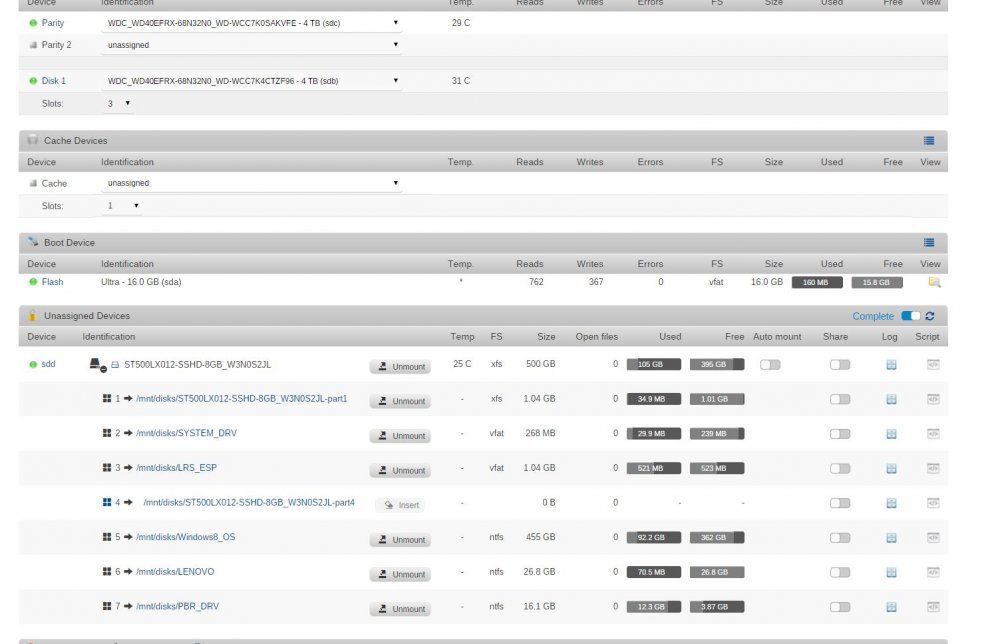Open the Cache Devices list view icon
The height and width of the screenshot is (644, 1000).
tap(929, 141)
